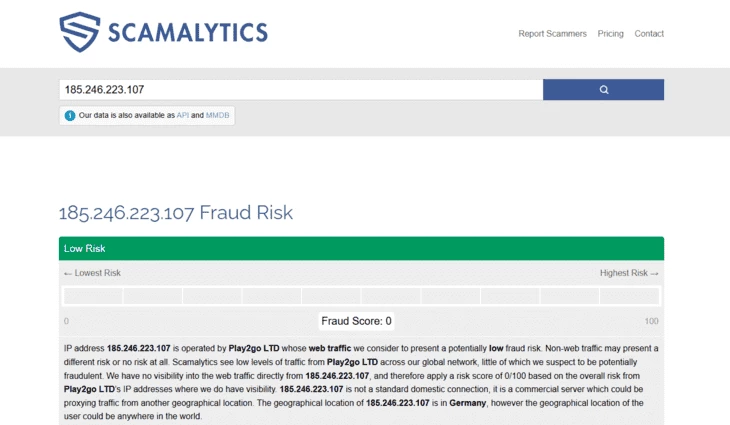Click the 100 maximum scale label
730x425 pixels.
pyautogui.click(x=652, y=321)
